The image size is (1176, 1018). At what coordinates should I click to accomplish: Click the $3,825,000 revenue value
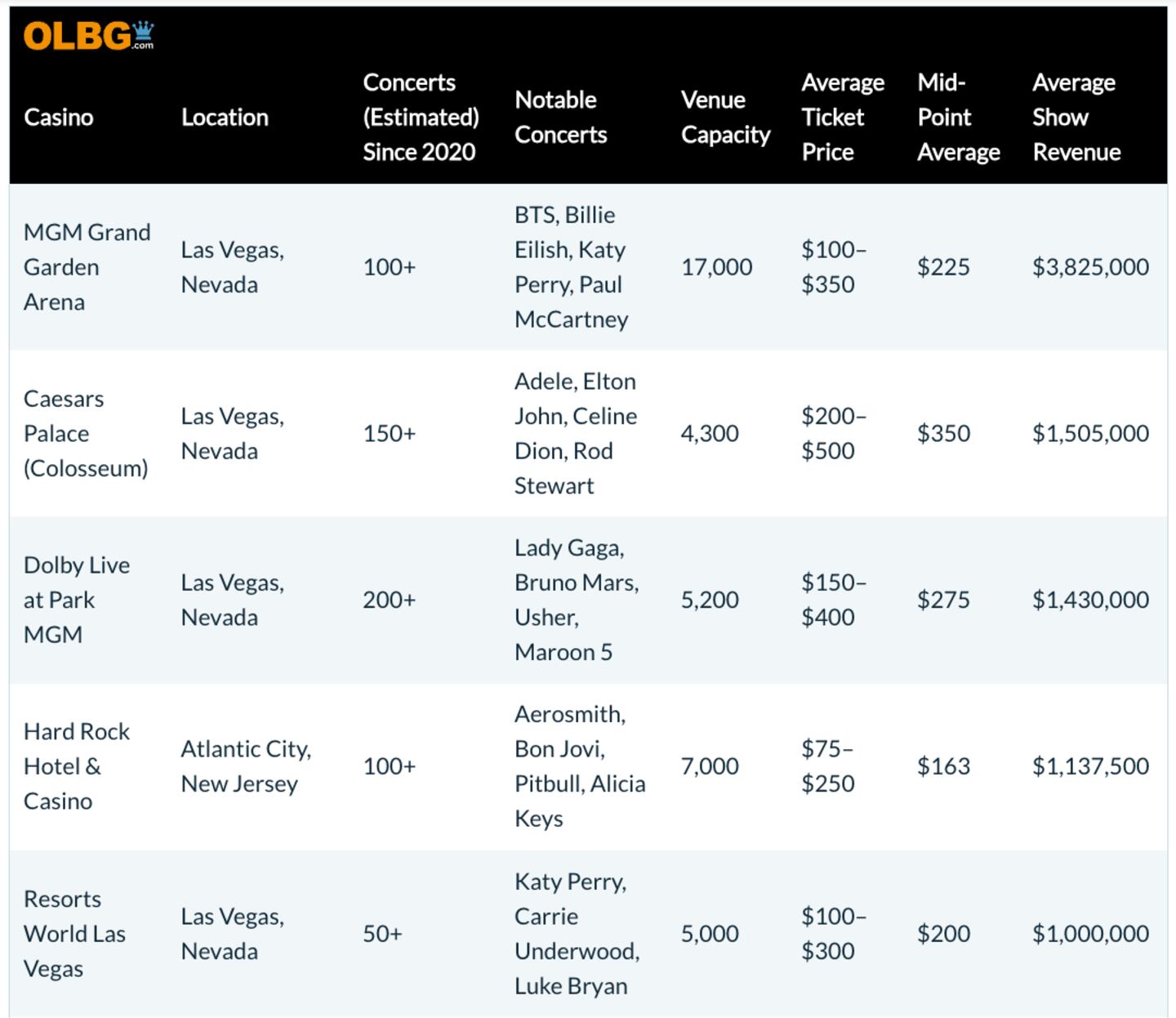tap(1090, 267)
